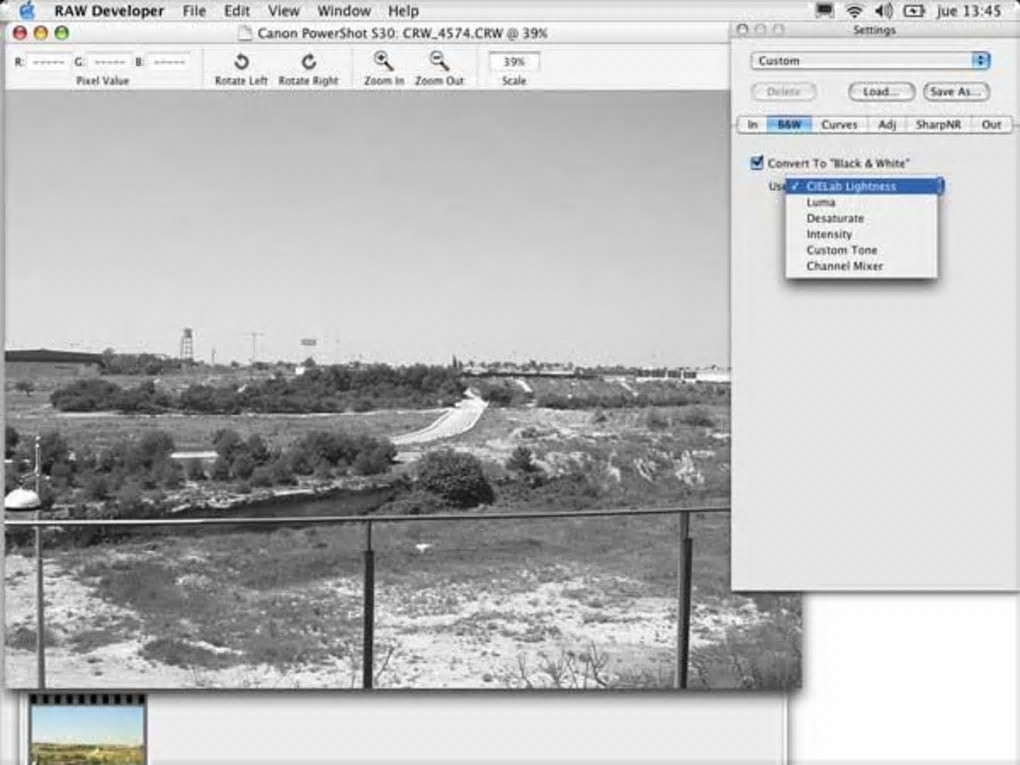This screenshot has width=1020, height=765.
Task: Switch to the Curves tab
Action: coord(839,124)
